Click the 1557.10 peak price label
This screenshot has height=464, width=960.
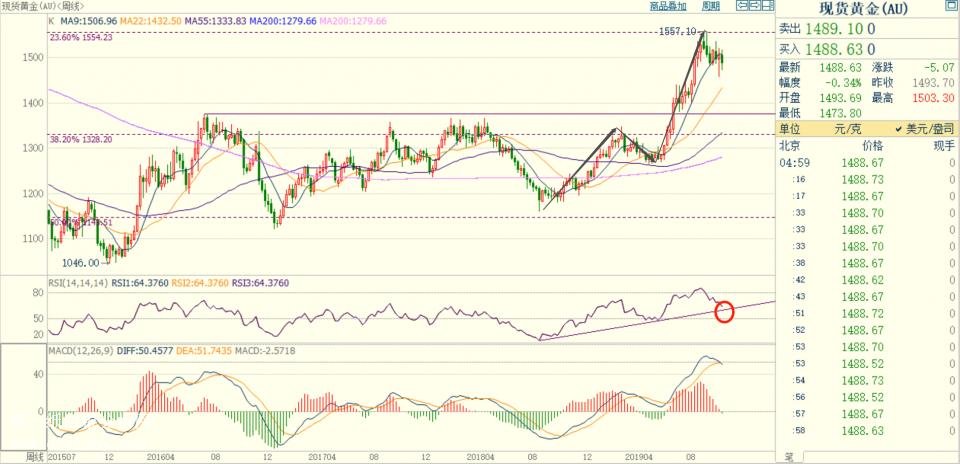(x=677, y=32)
